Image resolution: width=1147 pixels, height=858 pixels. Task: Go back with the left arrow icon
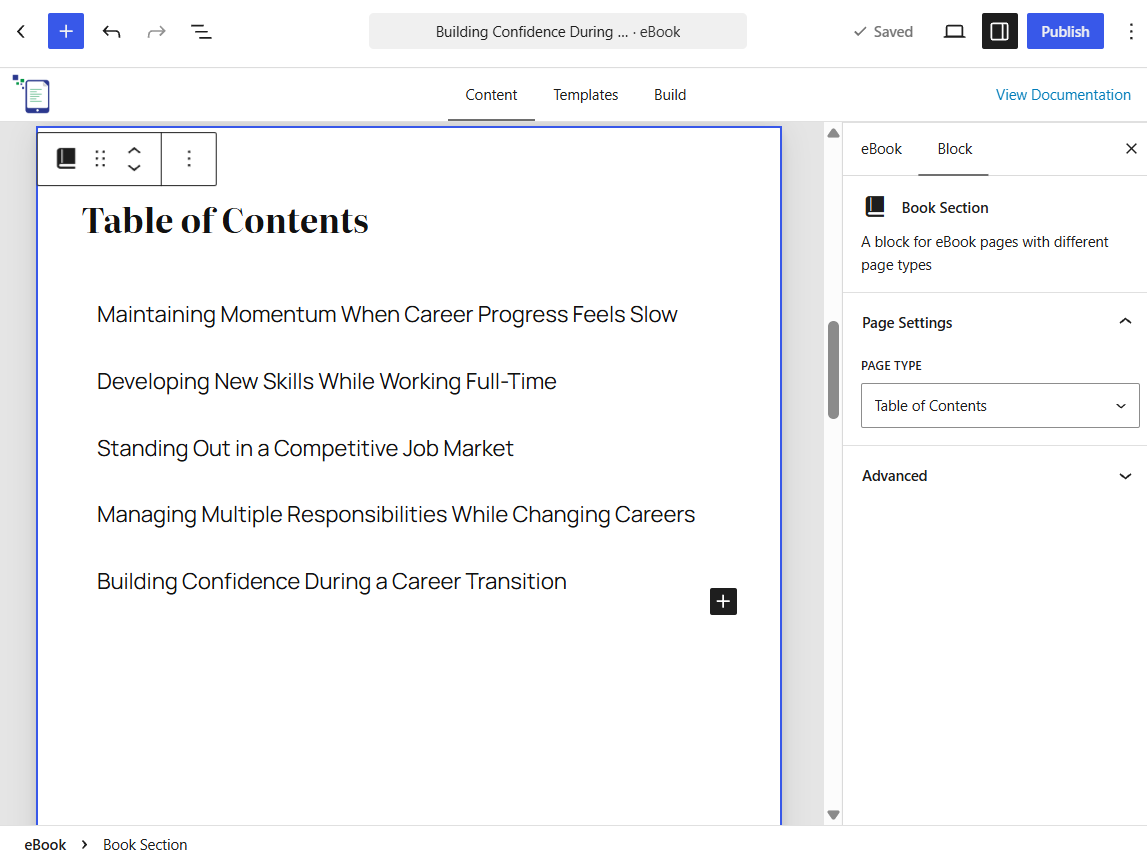click(x=21, y=31)
